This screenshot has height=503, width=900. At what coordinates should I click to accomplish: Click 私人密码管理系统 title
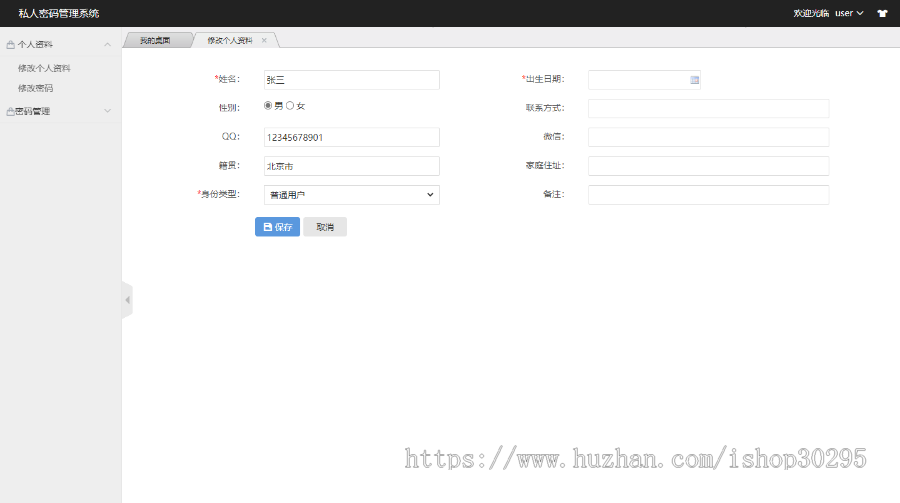coord(59,13)
